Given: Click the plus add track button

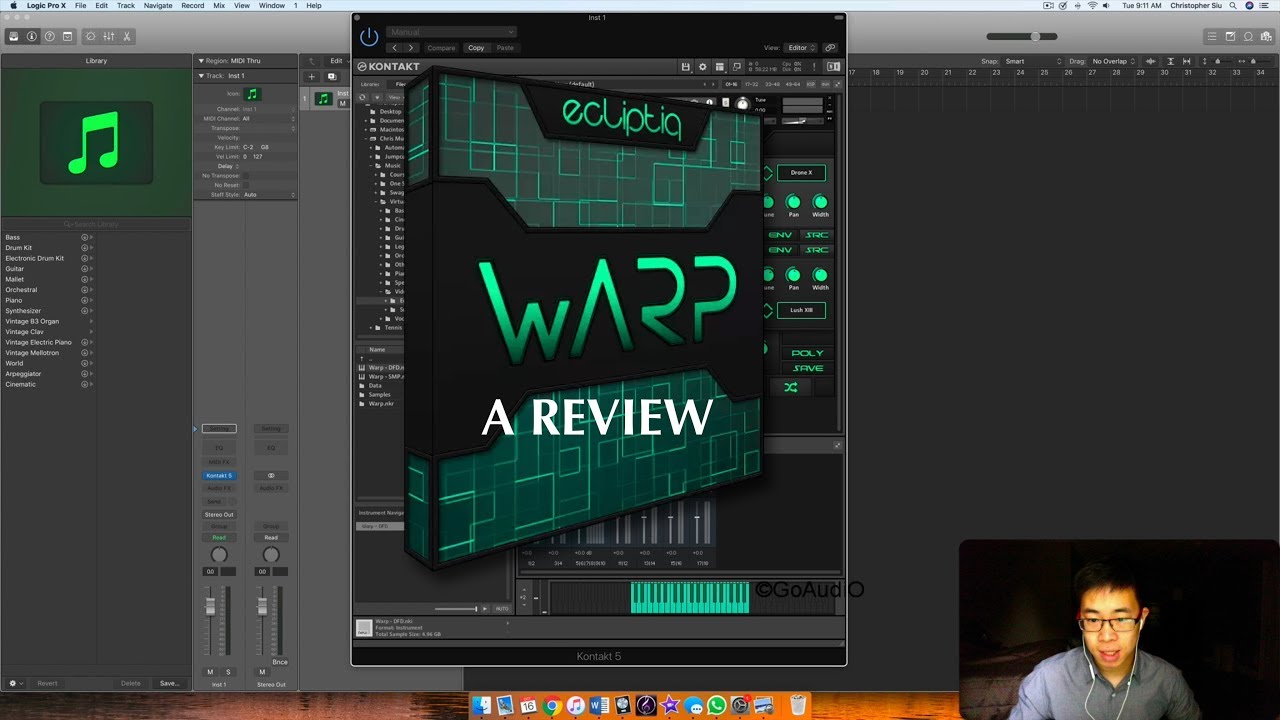Looking at the screenshot, I should pyautogui.click(x=312, y=76).
